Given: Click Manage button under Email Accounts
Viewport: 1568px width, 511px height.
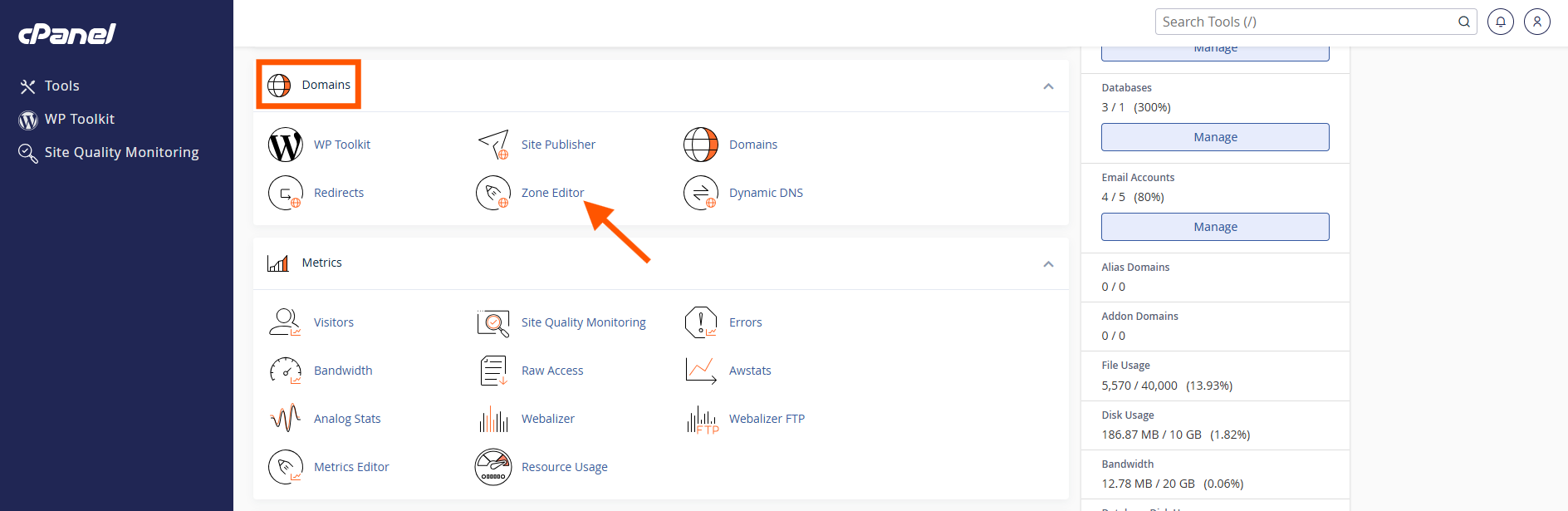Looking at the screenshot, I should tap(1215, 227).
